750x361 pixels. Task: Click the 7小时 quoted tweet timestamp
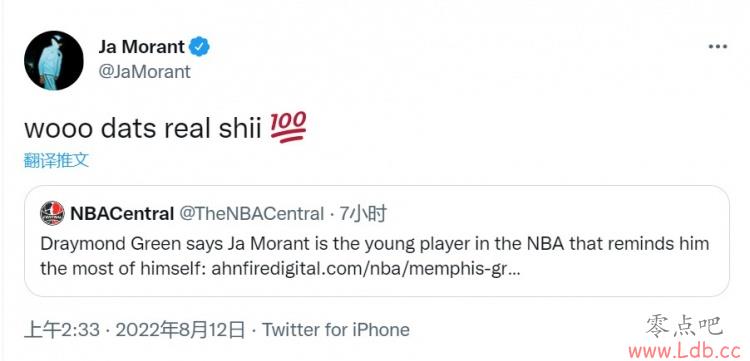point(363,214)
